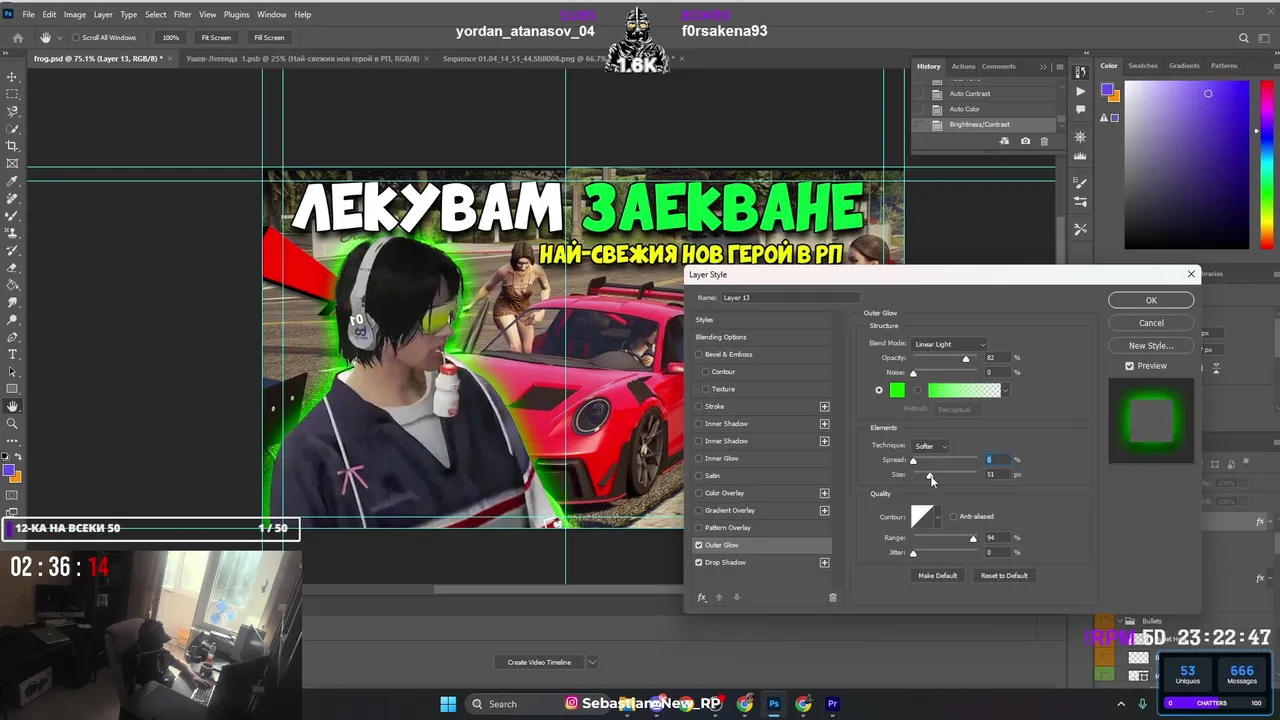Viewport: 1280px width, 720px height.
Task: Open the Technique Softer dropdown
Action: coord(930,446)
